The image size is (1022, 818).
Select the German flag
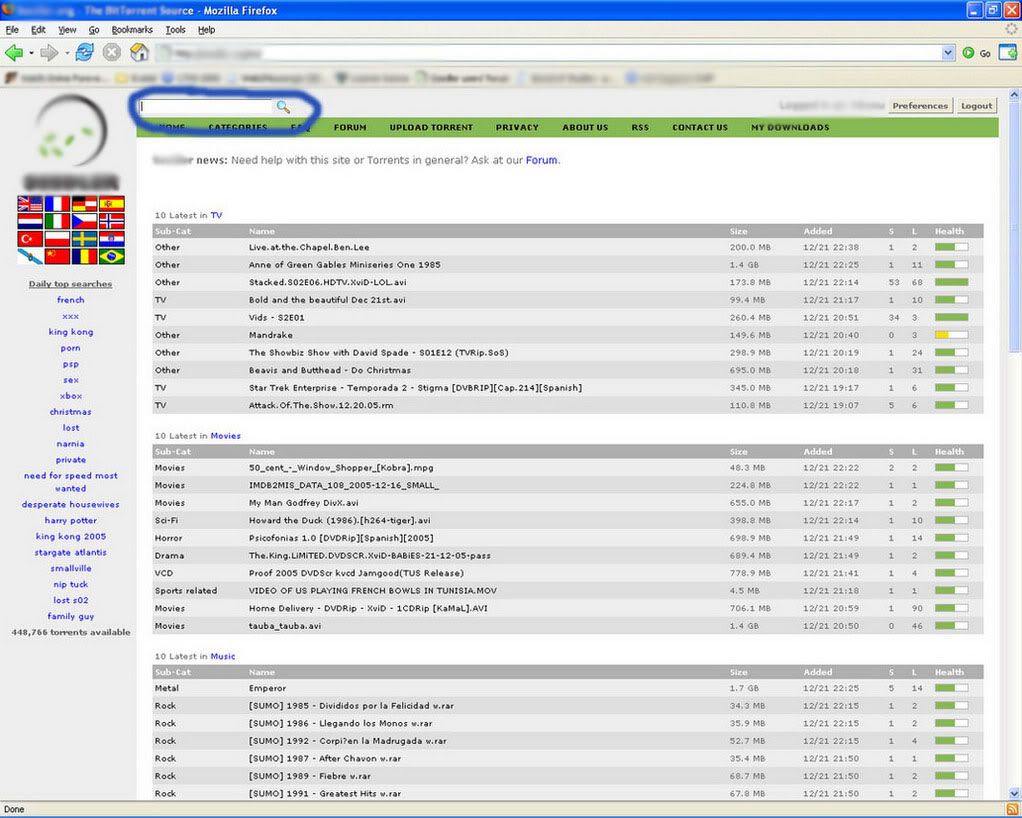tap(84, 204)
